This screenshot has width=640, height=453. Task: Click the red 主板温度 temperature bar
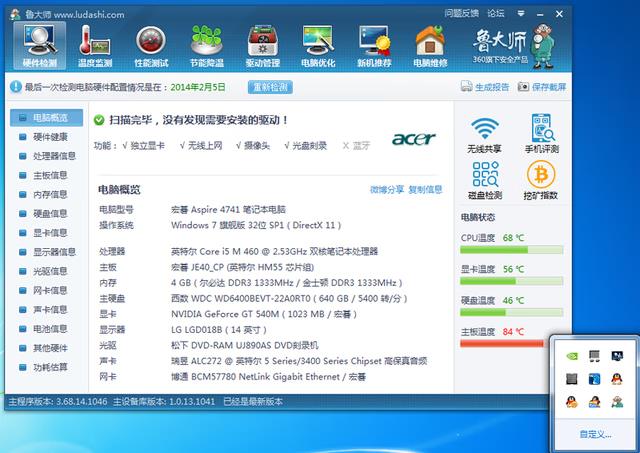[502, 344]
